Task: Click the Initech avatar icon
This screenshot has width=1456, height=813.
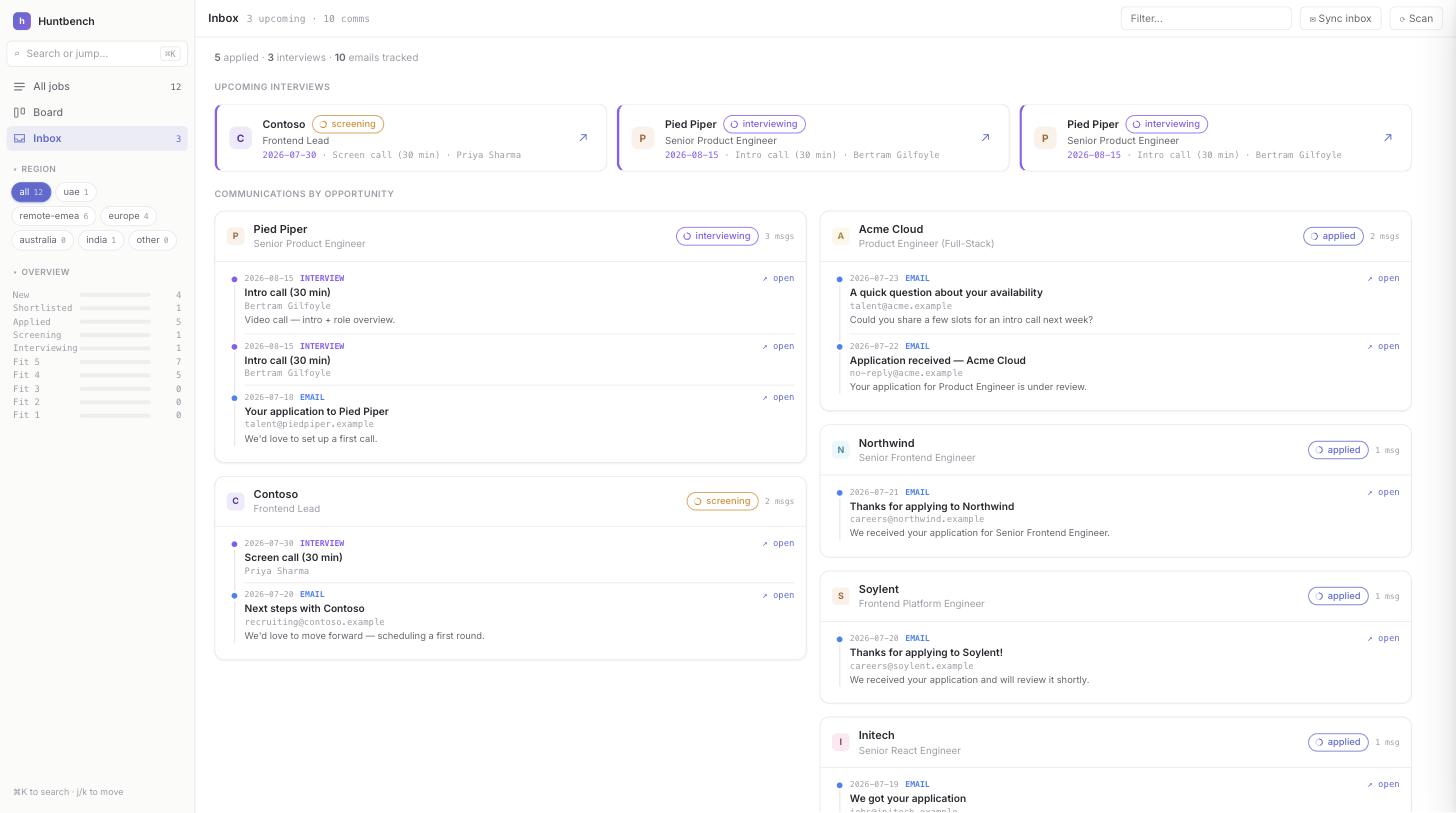Action: (840, 742)
